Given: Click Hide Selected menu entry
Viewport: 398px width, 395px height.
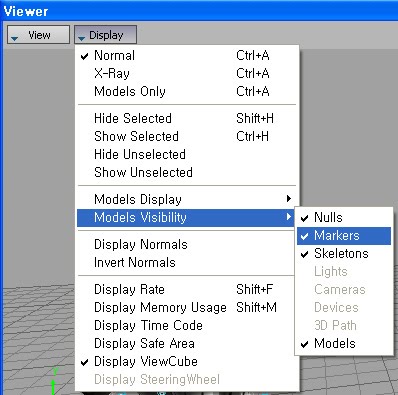Looking at the screenshot, I should (x=186, y=118).
